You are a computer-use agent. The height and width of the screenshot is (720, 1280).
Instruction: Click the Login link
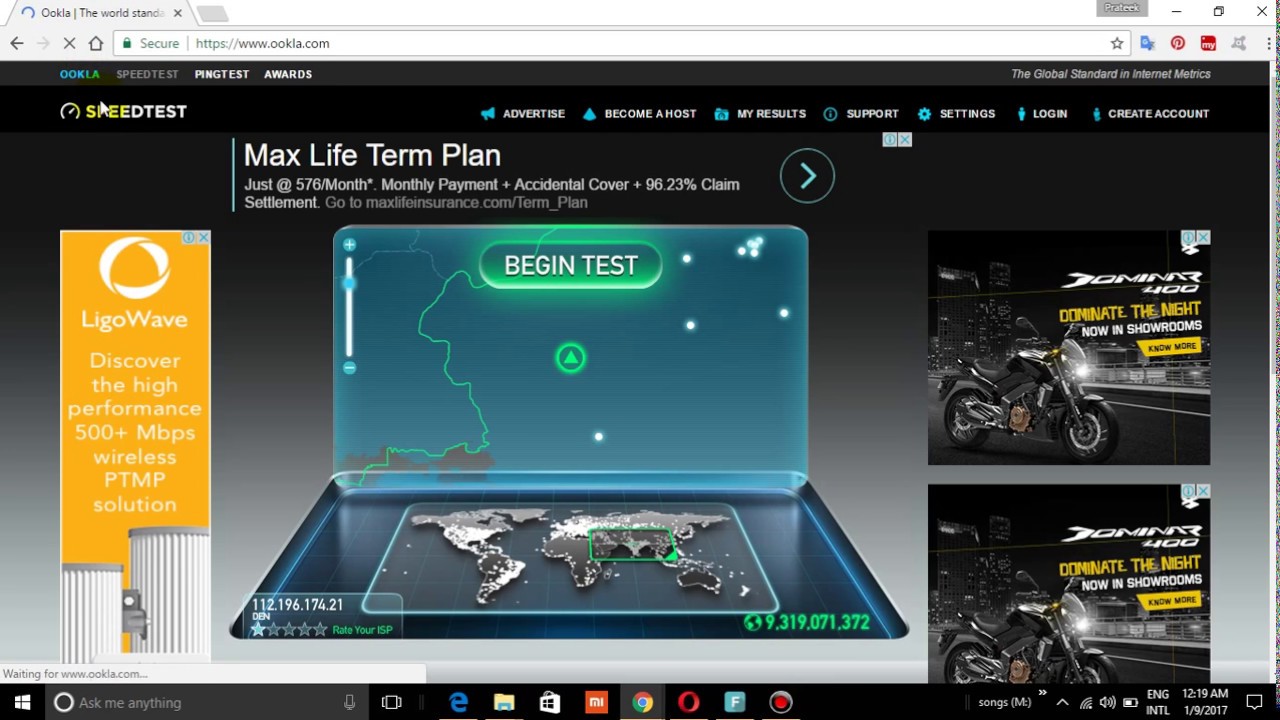[x=1050, y=114]
